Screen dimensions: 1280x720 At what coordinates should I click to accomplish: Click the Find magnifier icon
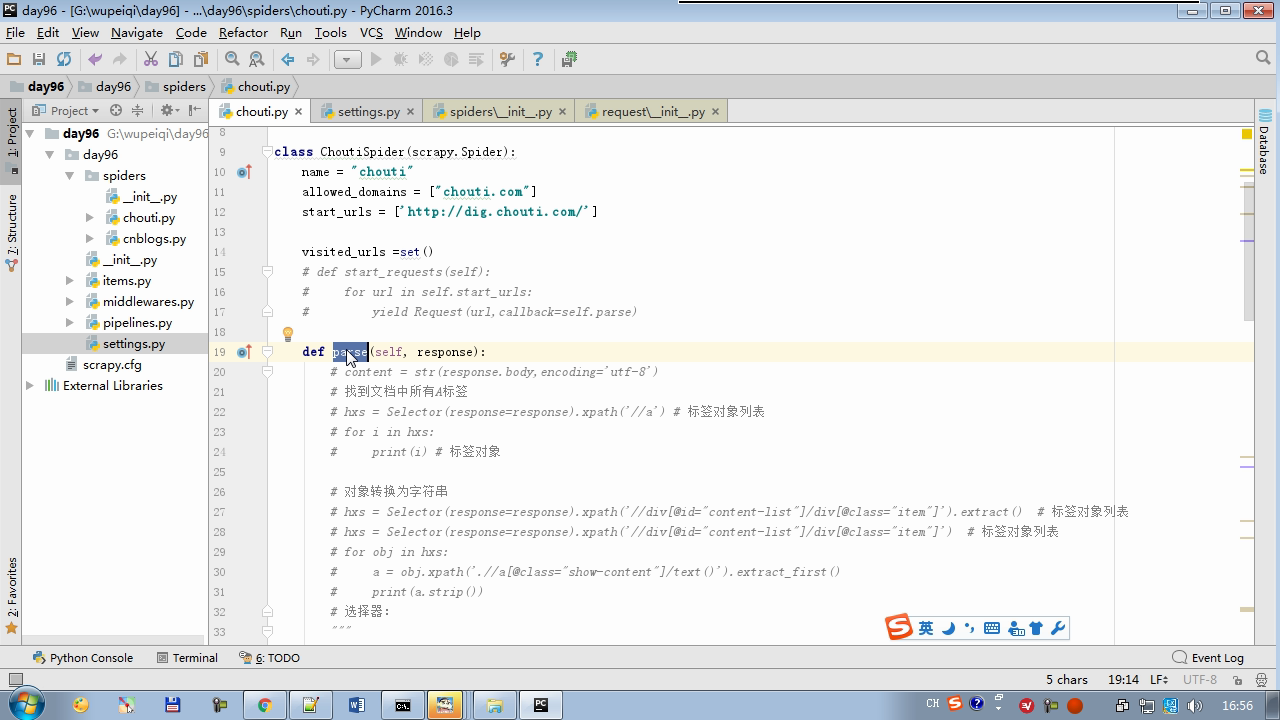(232, 60)
